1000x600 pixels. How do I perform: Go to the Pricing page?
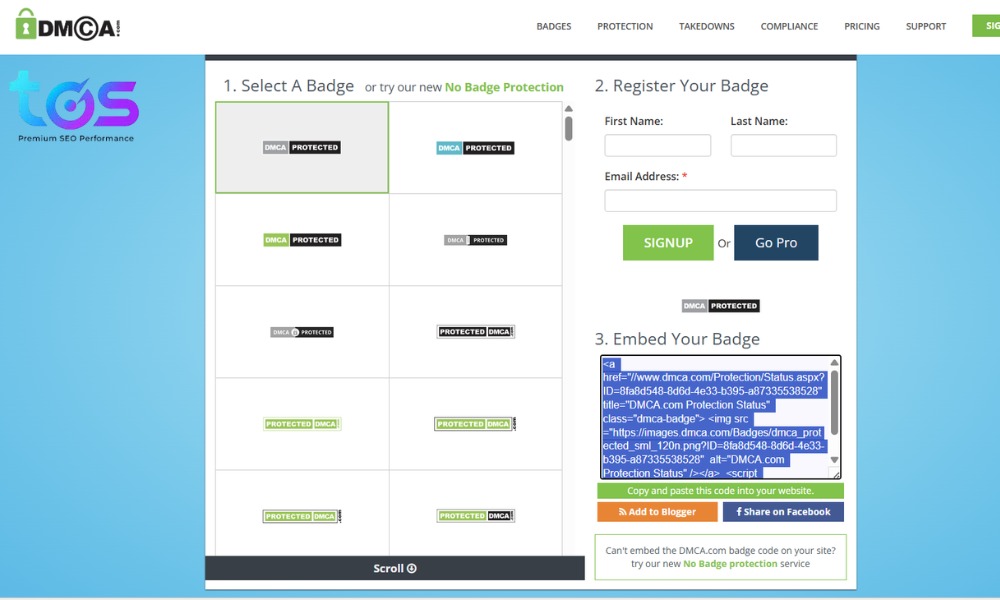click(862, 27)
